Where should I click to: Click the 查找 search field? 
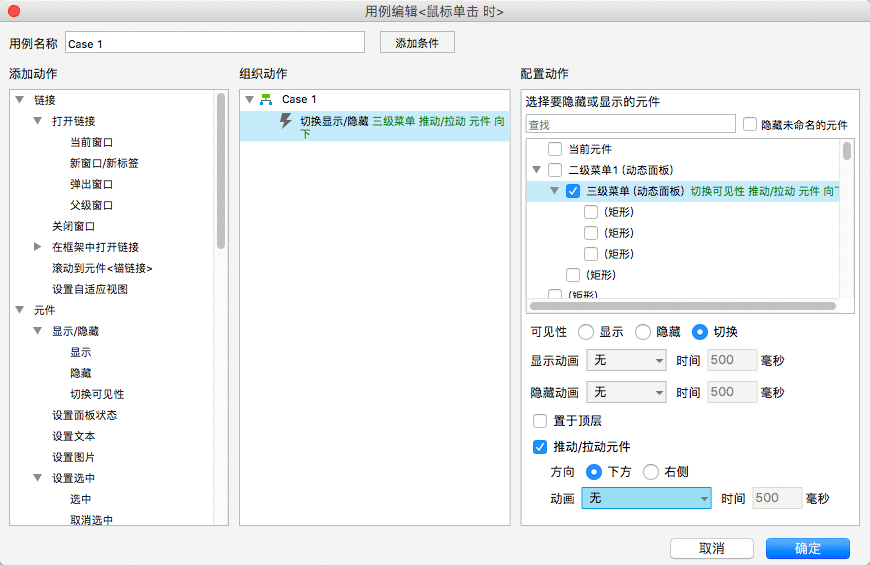631,124
